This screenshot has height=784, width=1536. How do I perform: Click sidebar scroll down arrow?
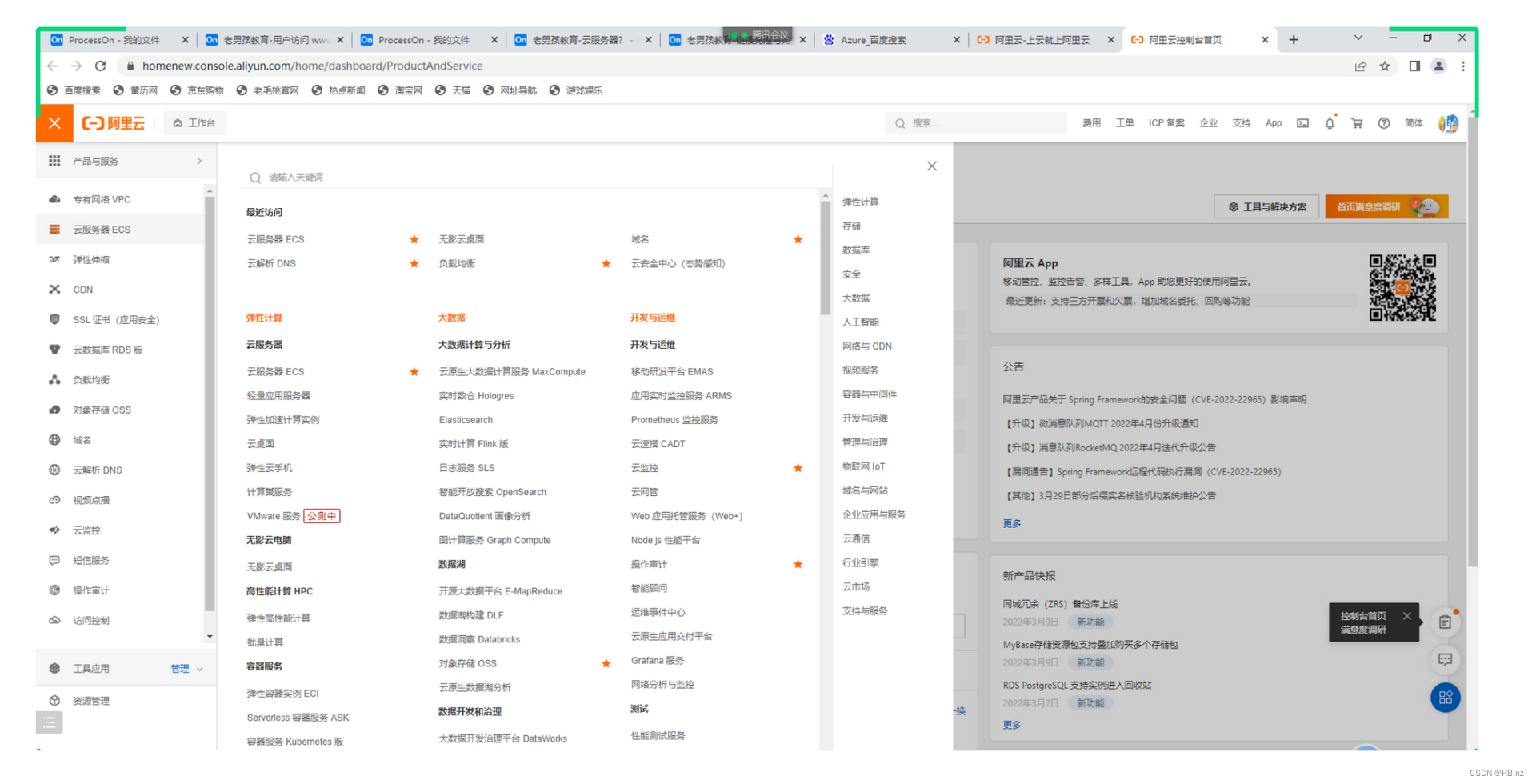tap(210, 637)
